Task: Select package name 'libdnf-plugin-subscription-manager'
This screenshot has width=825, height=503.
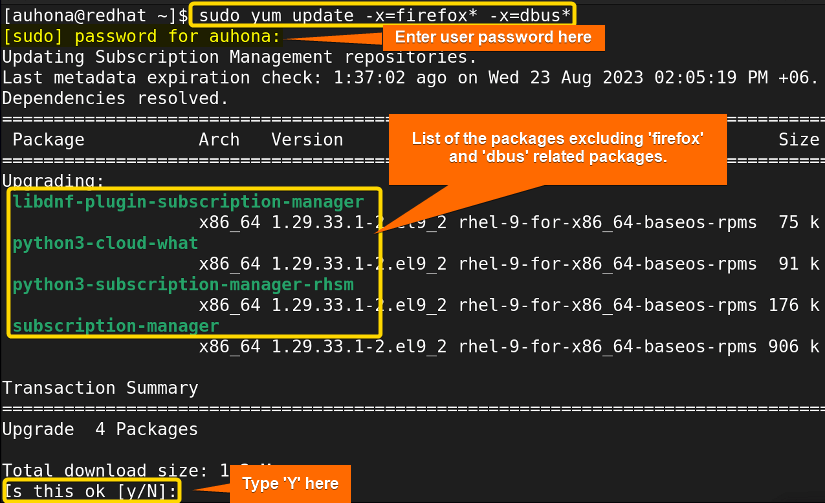Action: [188, 202]
